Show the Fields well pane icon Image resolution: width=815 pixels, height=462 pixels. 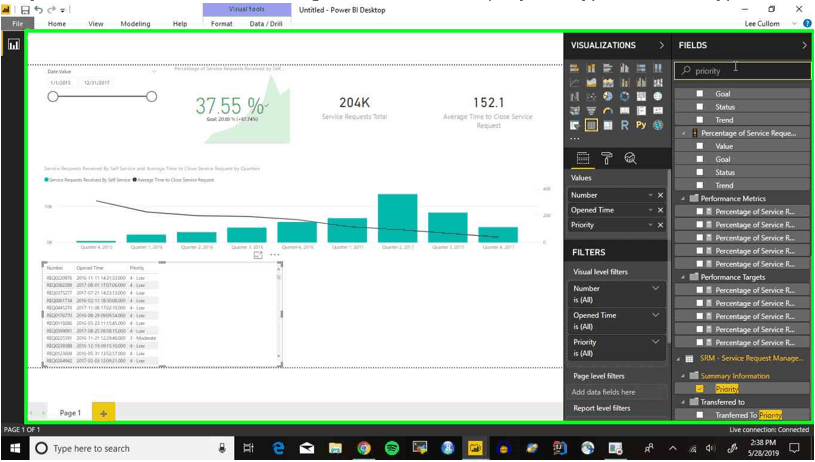[x=583, y=158]
